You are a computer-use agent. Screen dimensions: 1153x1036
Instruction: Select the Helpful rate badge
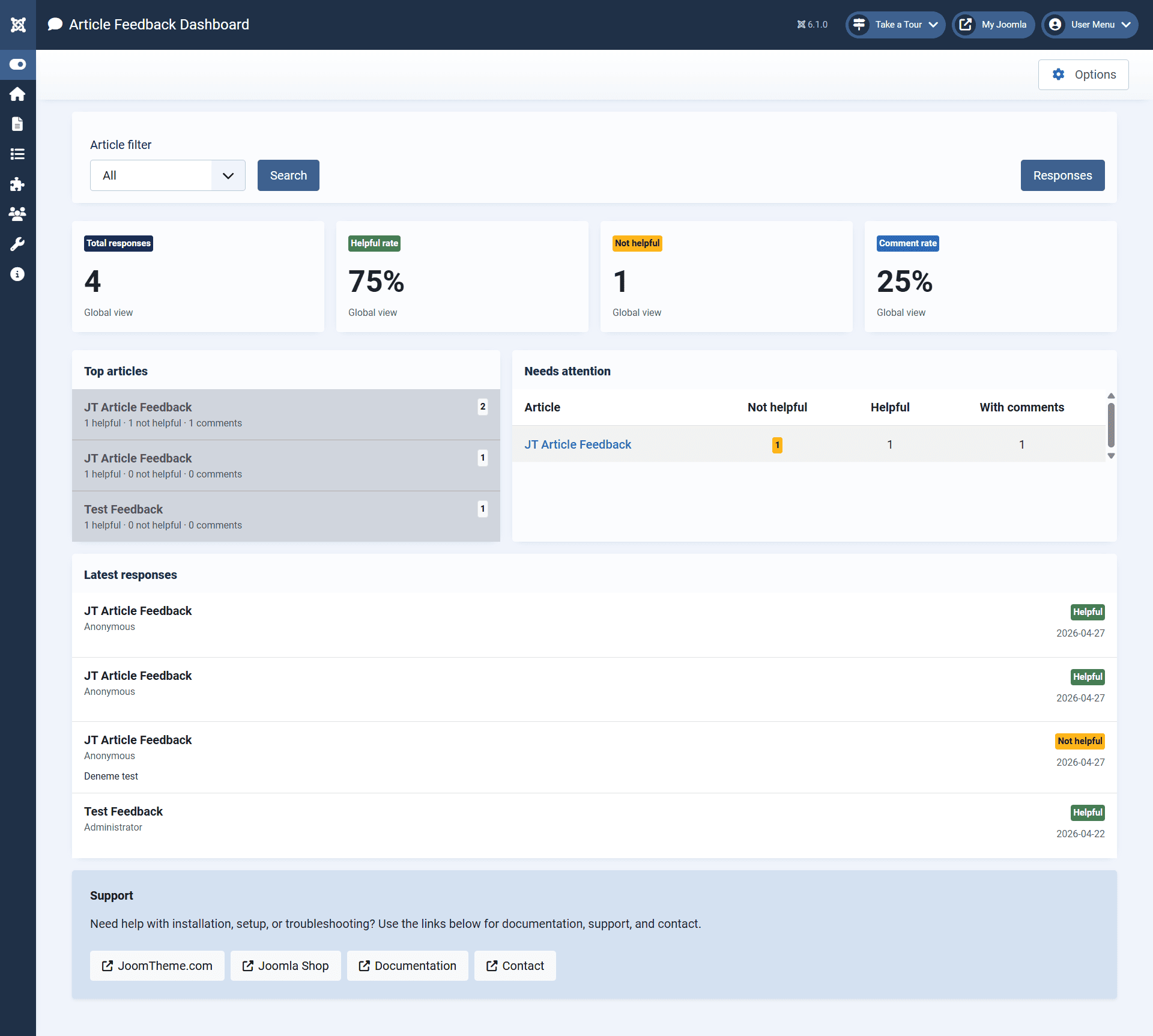point(374,243)
